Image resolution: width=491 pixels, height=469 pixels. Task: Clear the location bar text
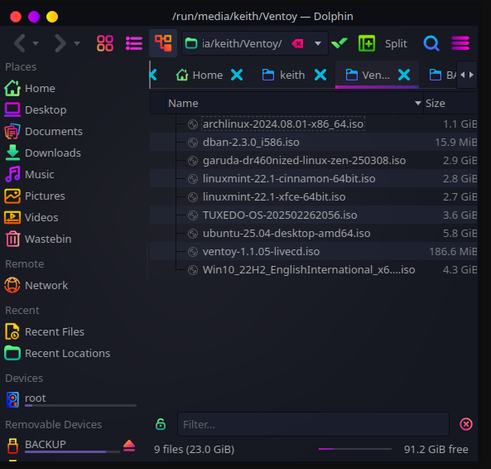point(297,44)
